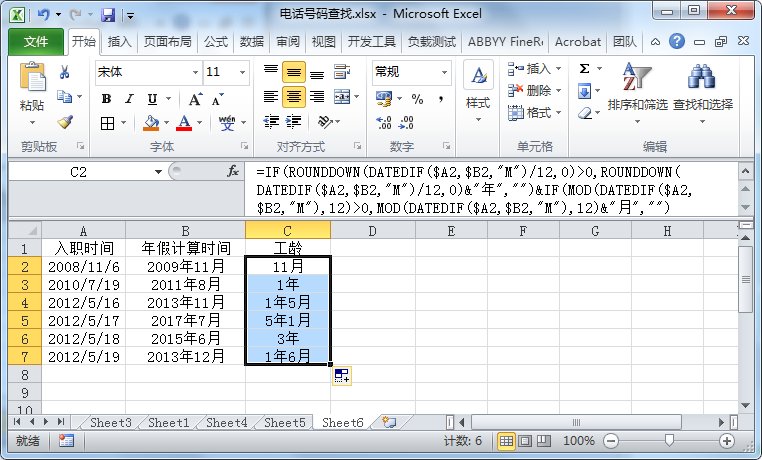Toggle Underline formatting
The image size is (762, 460).
pyautogui.click(x=152, y=99)
